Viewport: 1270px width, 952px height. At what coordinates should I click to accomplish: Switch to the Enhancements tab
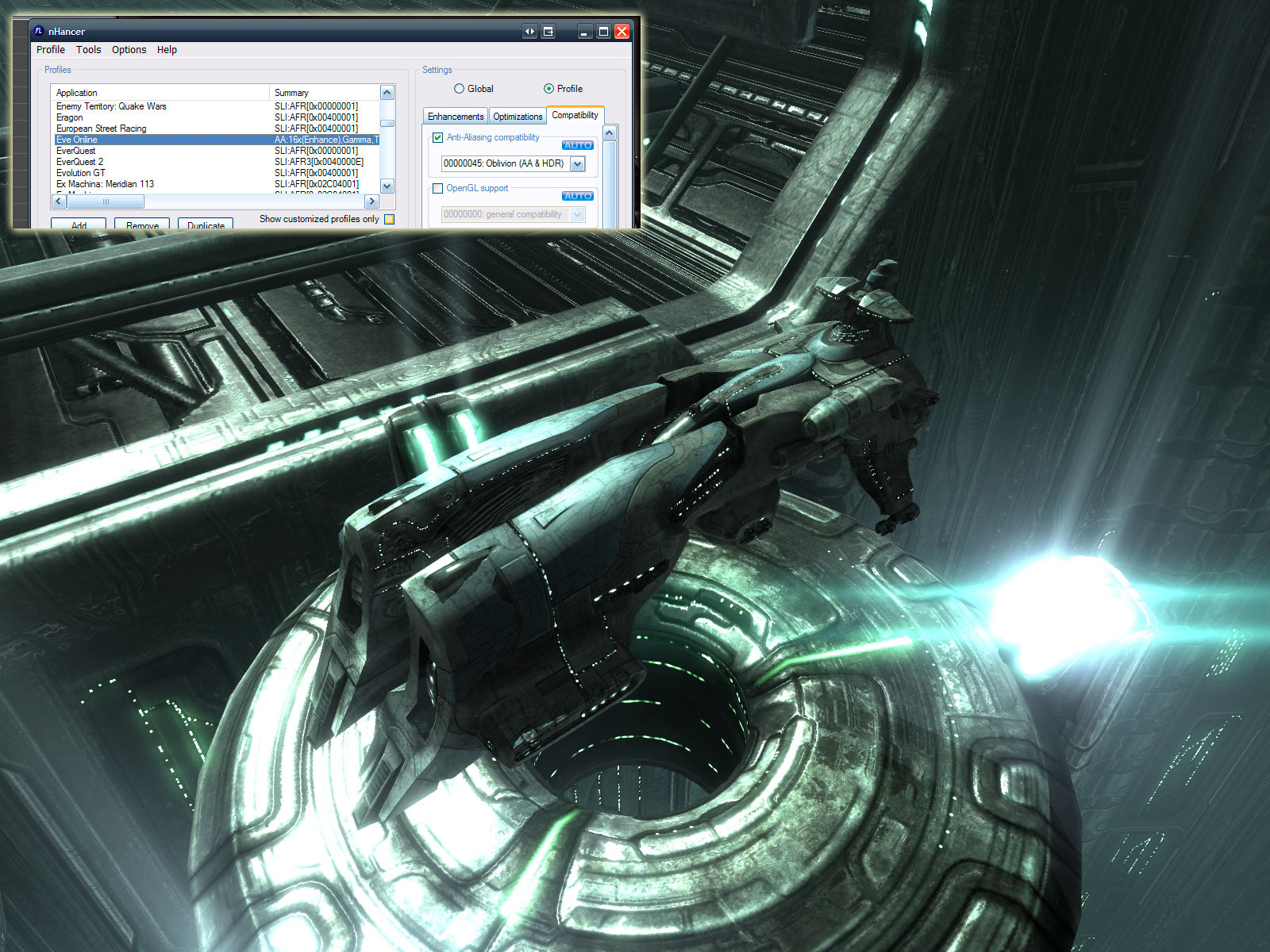click(x=456, y=117)
